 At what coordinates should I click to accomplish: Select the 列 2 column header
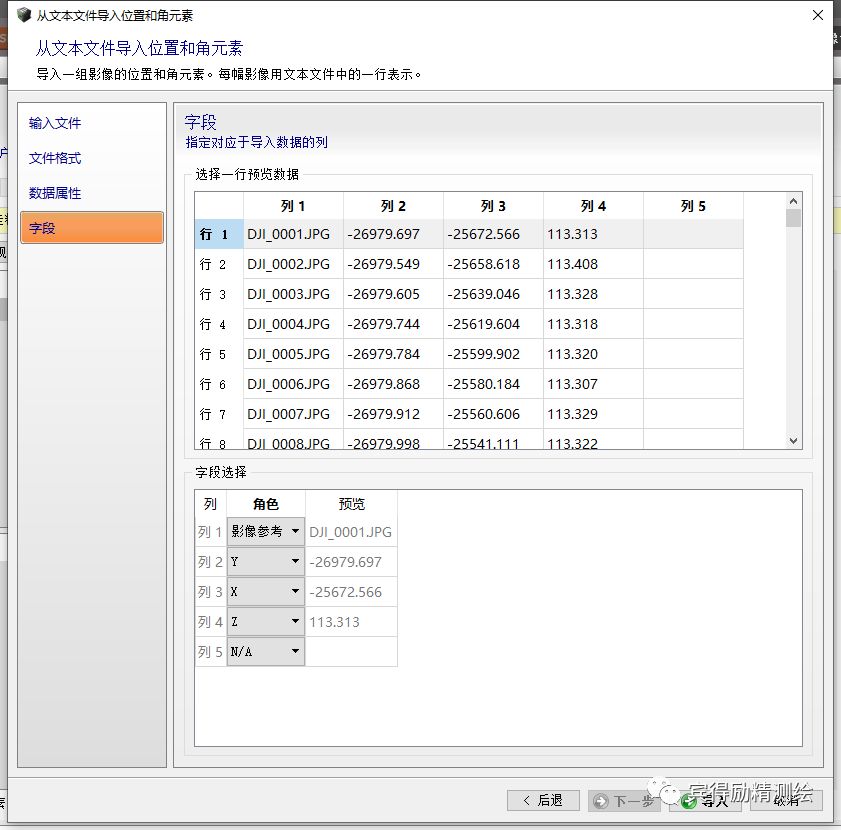point(393,206)
